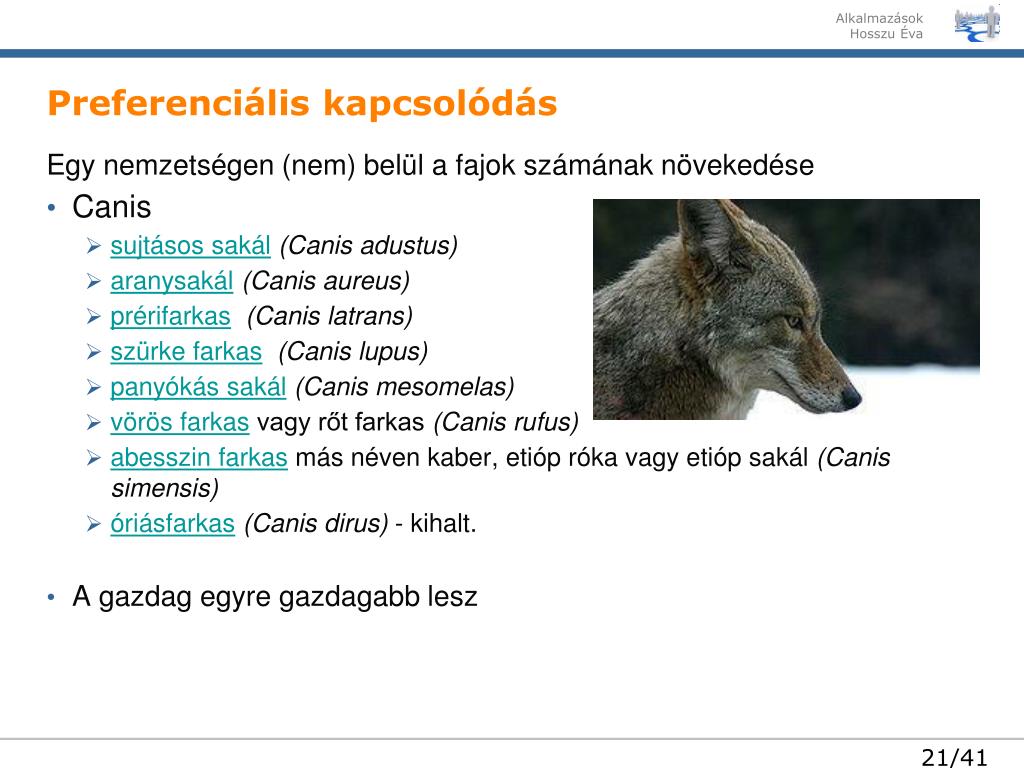1024x768 pixels.
Task: Click the text (Canis simensis)
Action: click(501, 473)
